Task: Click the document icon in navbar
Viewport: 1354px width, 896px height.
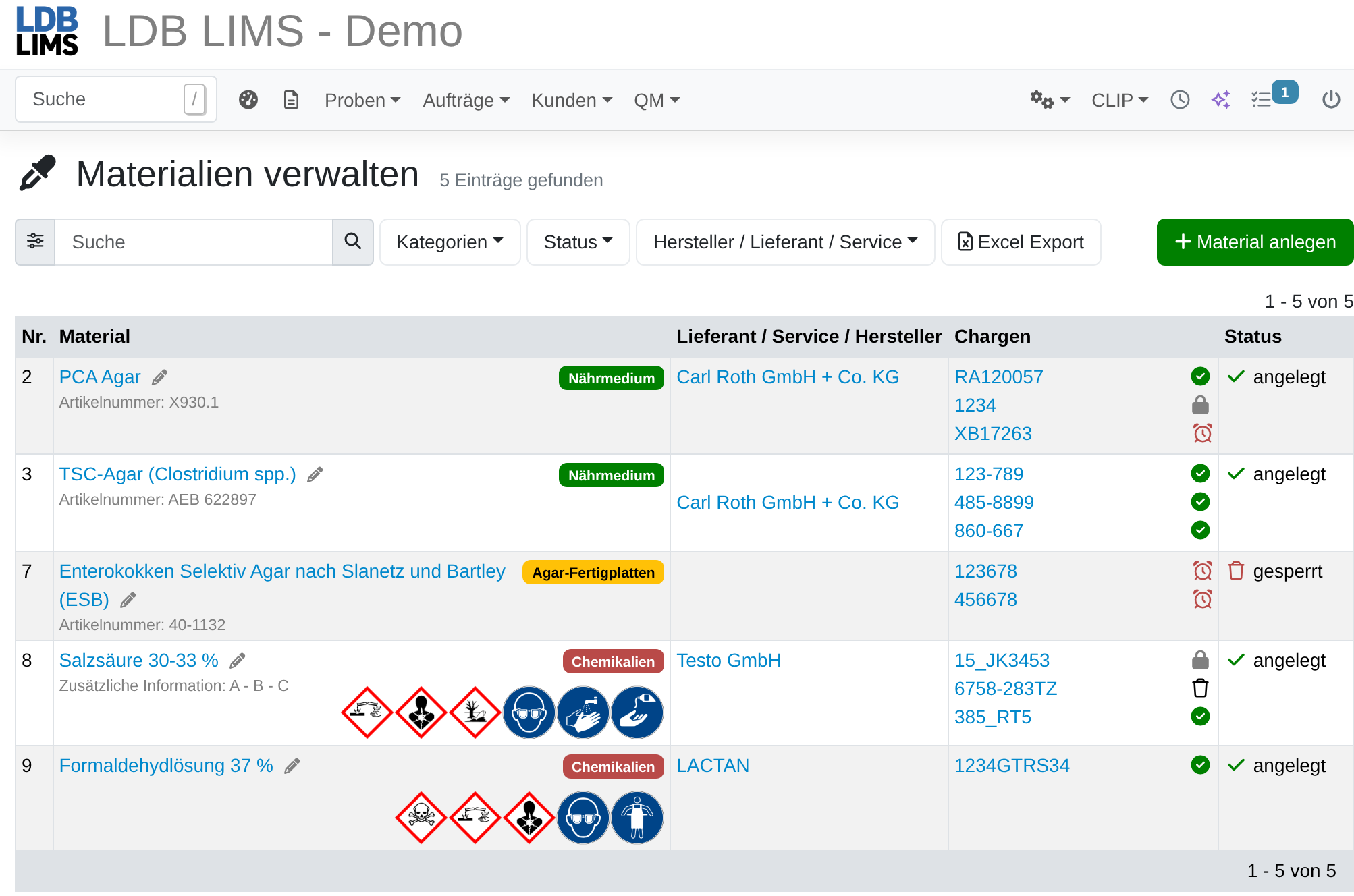Action: pos(291,100)
